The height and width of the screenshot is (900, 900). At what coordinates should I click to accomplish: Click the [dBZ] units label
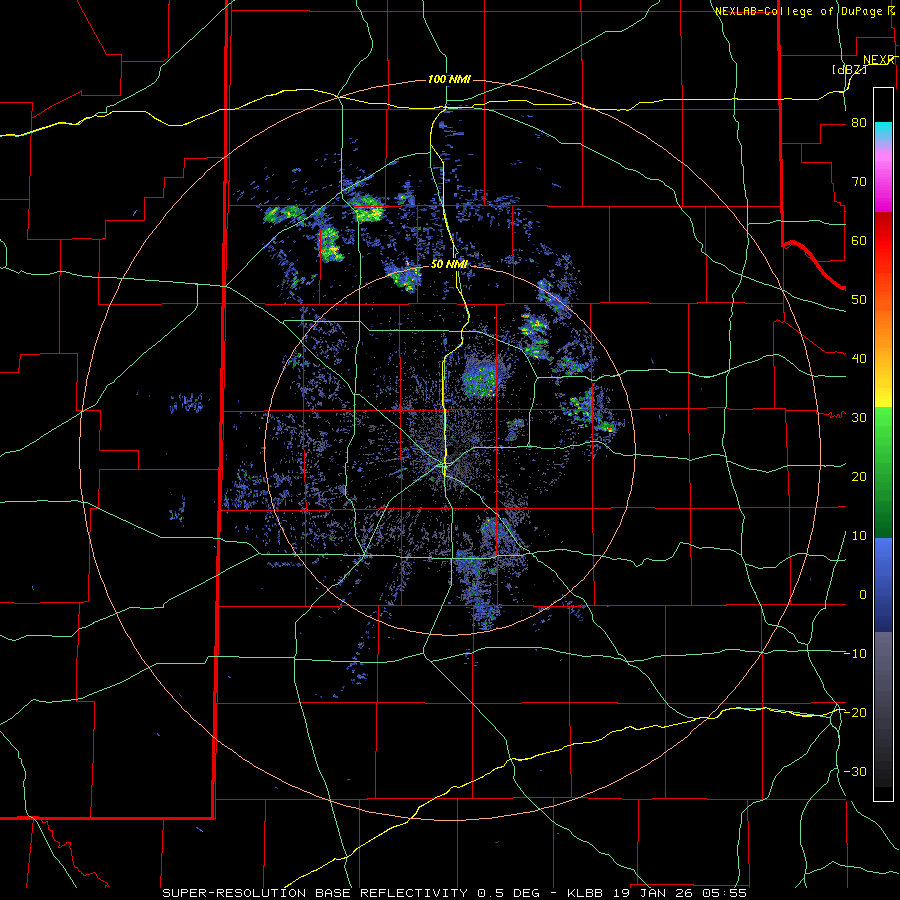tap(849, 69)
